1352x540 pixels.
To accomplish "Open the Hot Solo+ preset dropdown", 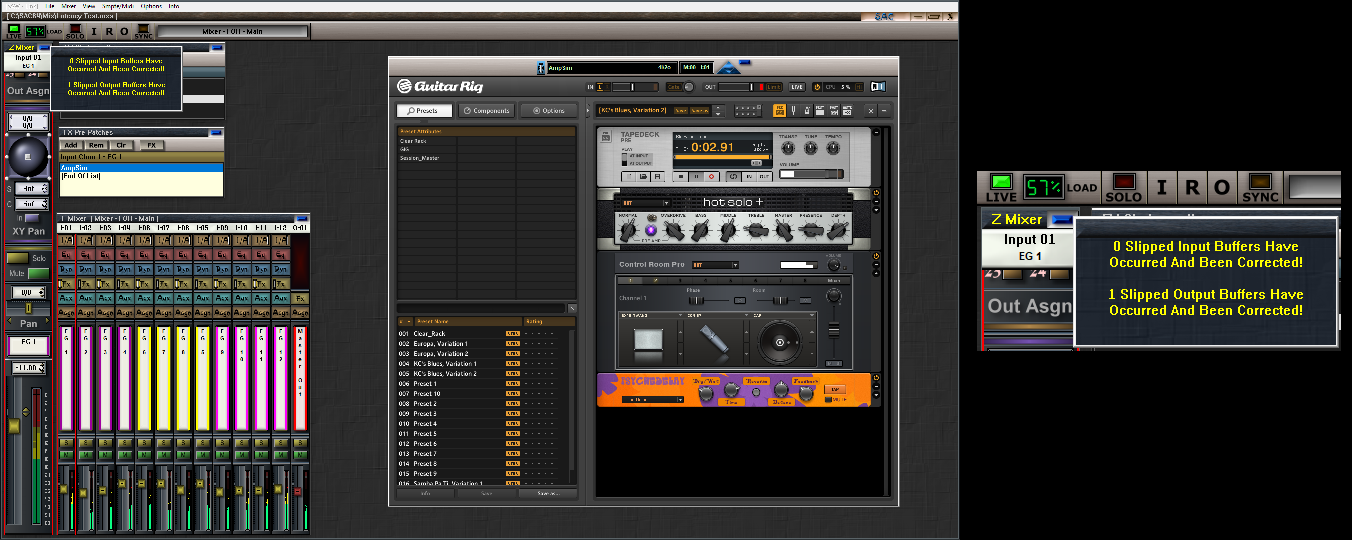I will 646,203.
